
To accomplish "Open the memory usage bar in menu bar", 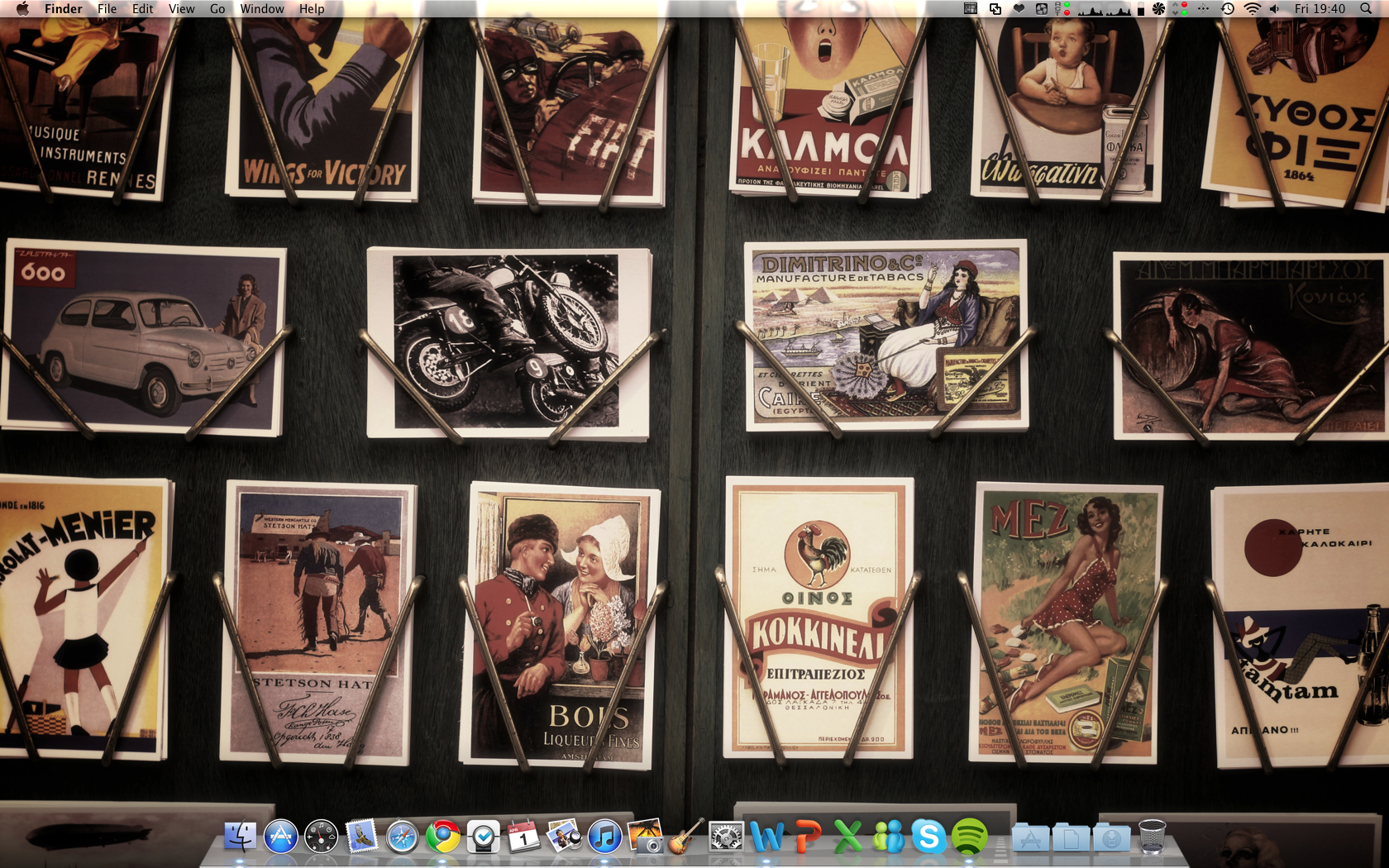I will [1141, 8].
